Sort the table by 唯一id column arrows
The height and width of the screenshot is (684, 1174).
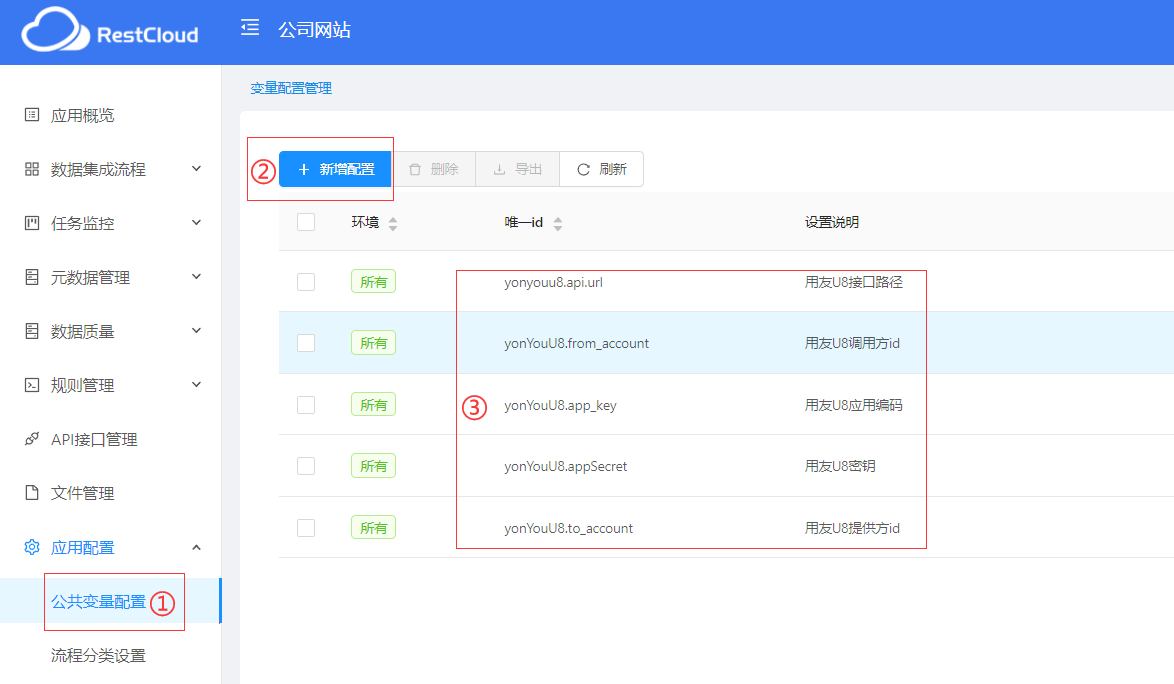coord(558,223)
